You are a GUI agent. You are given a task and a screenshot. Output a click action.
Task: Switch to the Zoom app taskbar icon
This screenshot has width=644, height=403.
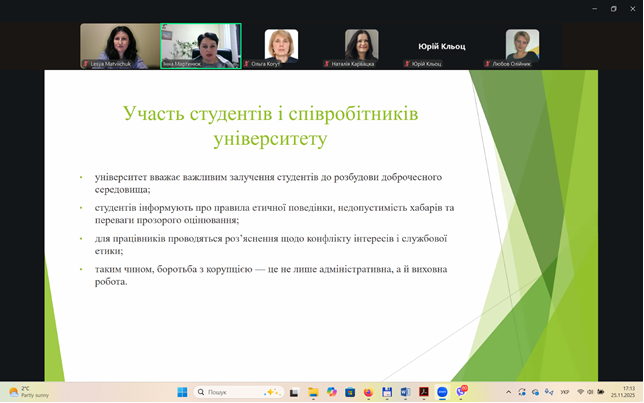coord(442,392)
